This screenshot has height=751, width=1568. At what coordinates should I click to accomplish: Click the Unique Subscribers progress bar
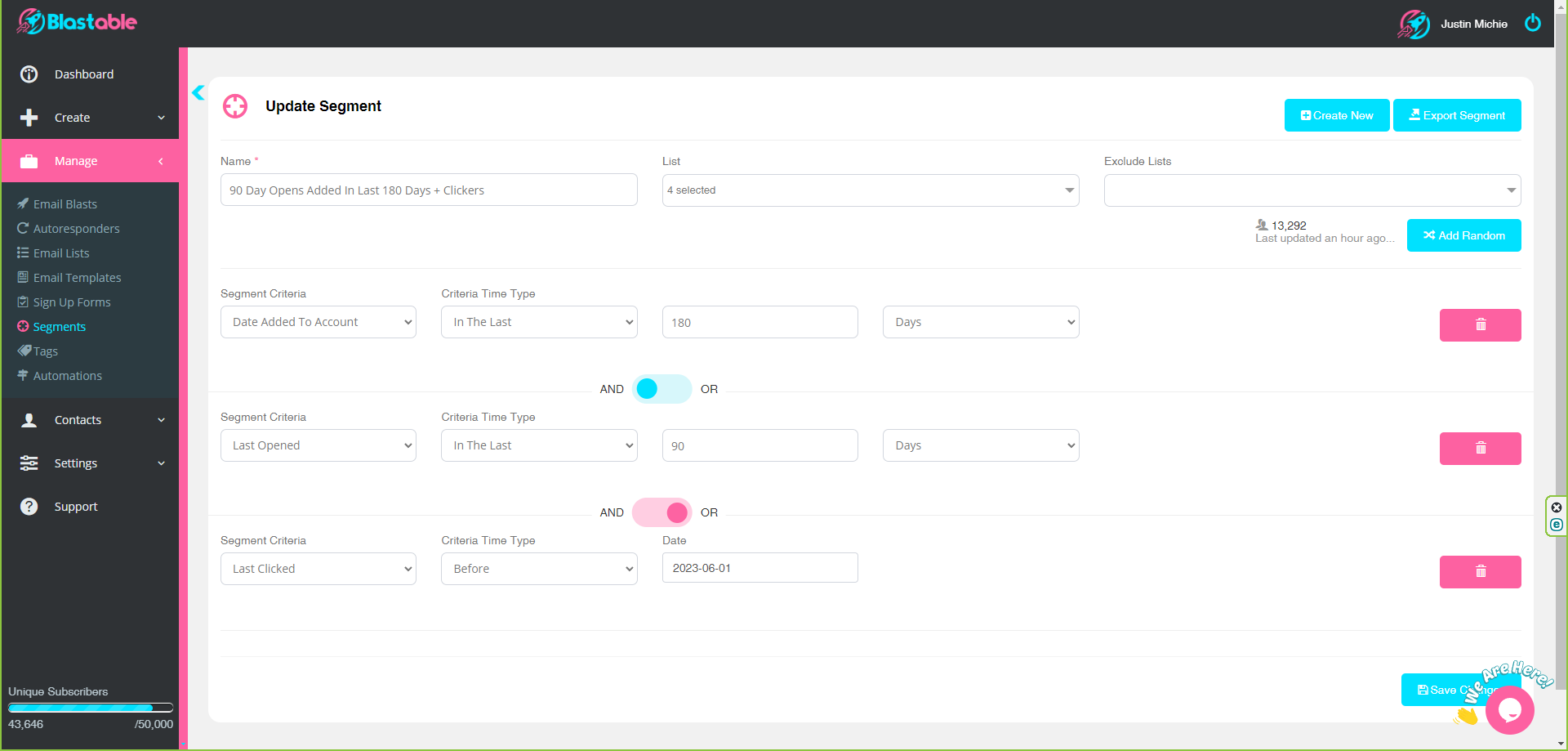(90, 707)
